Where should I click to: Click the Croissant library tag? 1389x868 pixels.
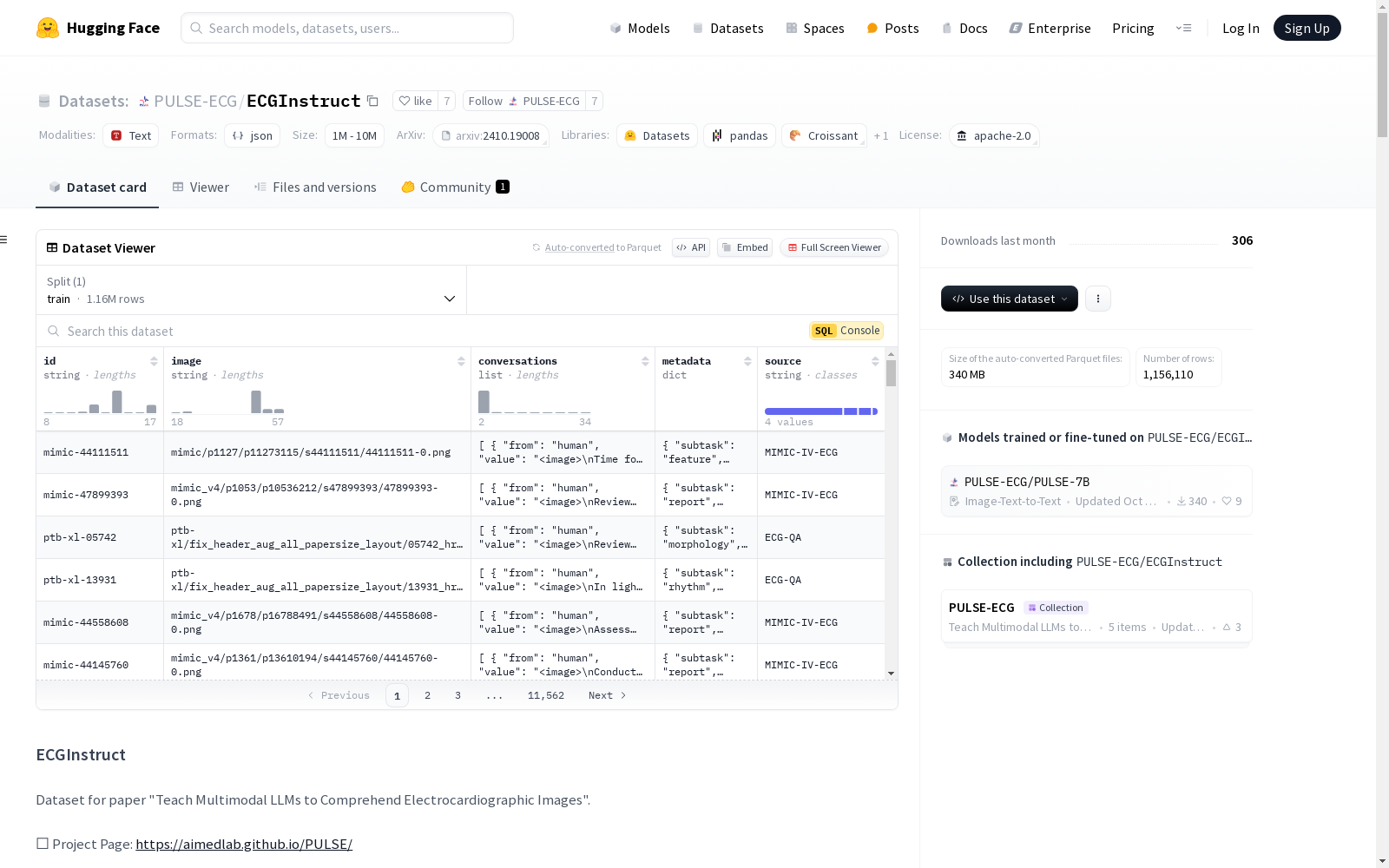tap(824, 135)
